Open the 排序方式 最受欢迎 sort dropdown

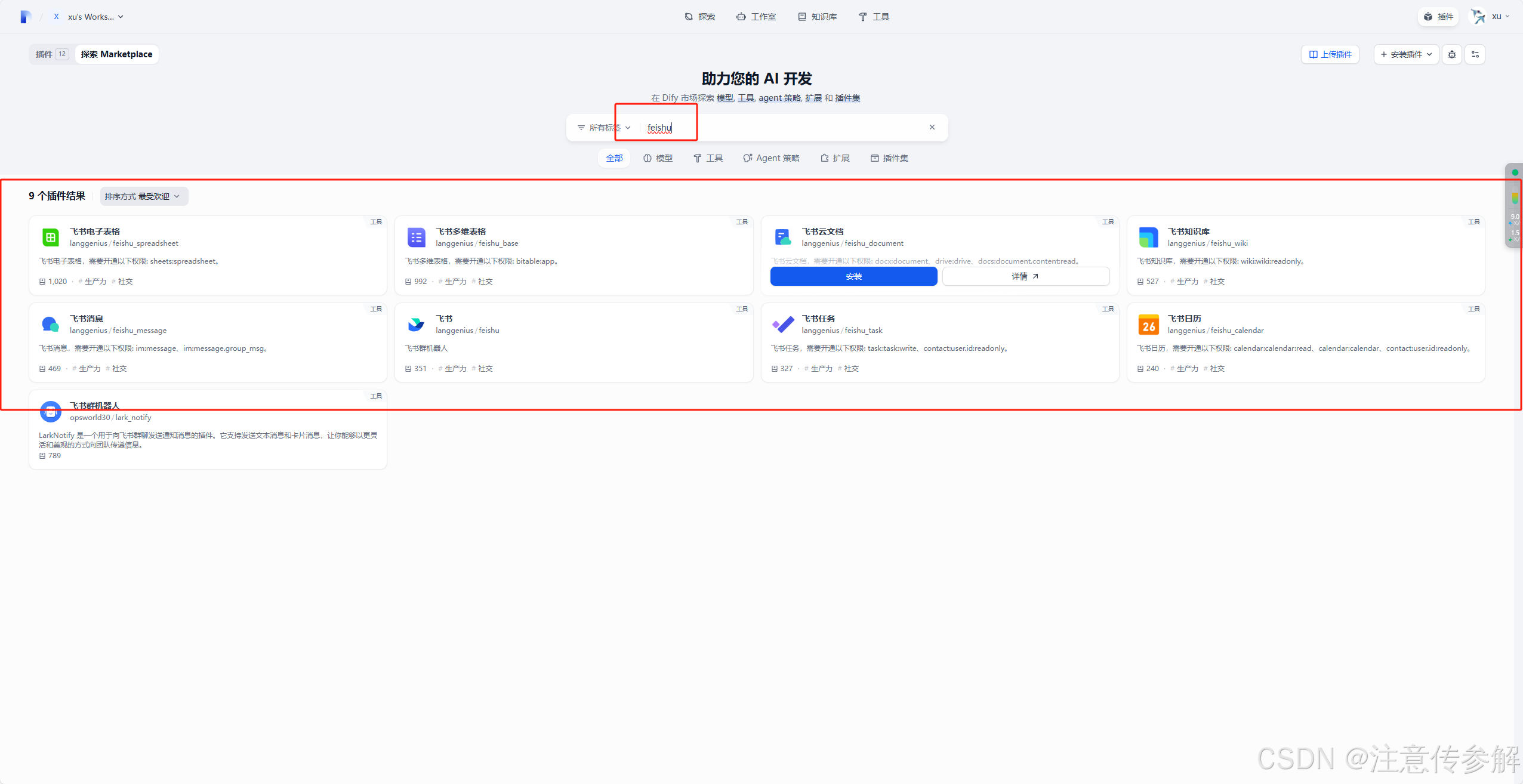[x=143, y=196]
